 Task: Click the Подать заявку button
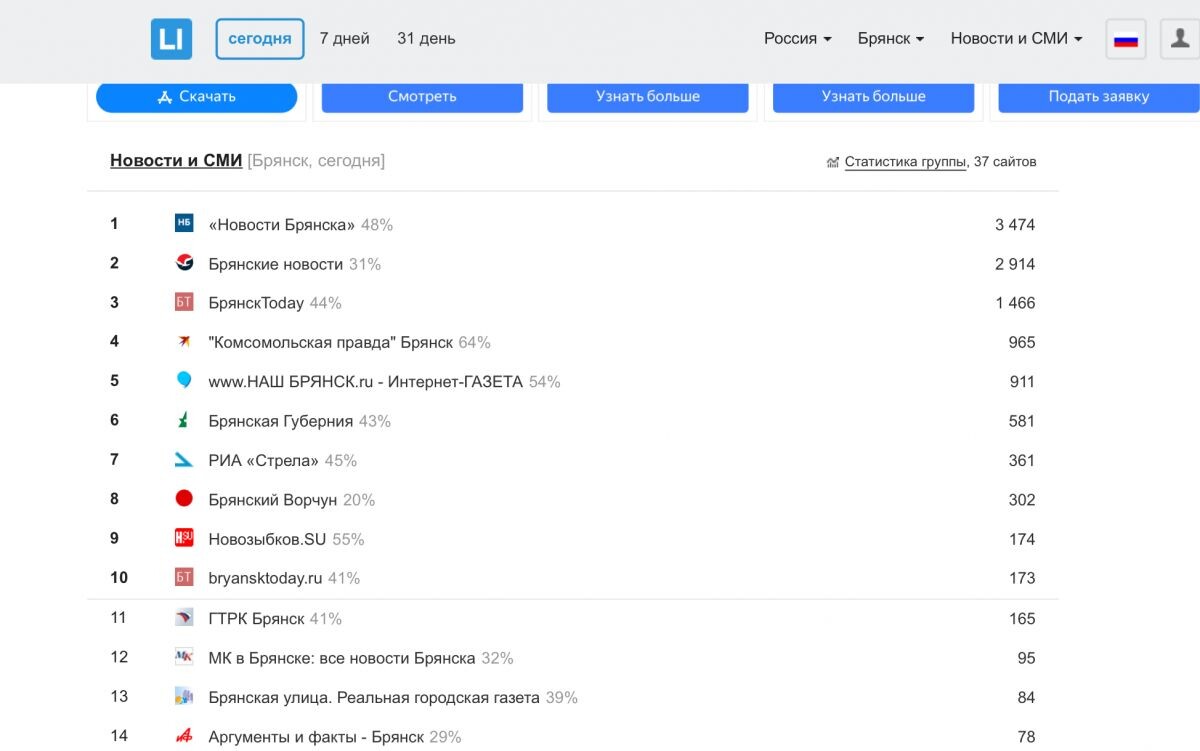pos(1099,97)
